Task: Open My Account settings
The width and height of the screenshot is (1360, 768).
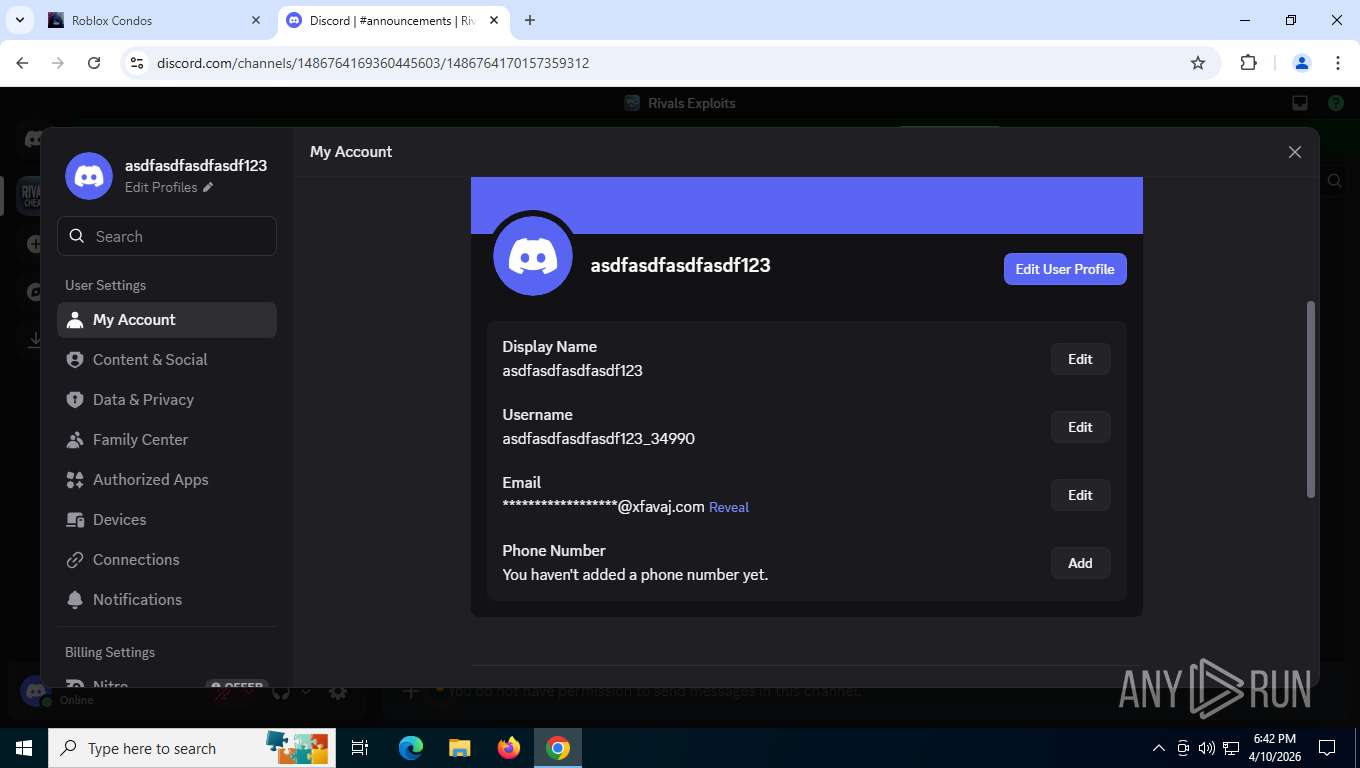Action: pyautogui.click(x=167, y=320)
